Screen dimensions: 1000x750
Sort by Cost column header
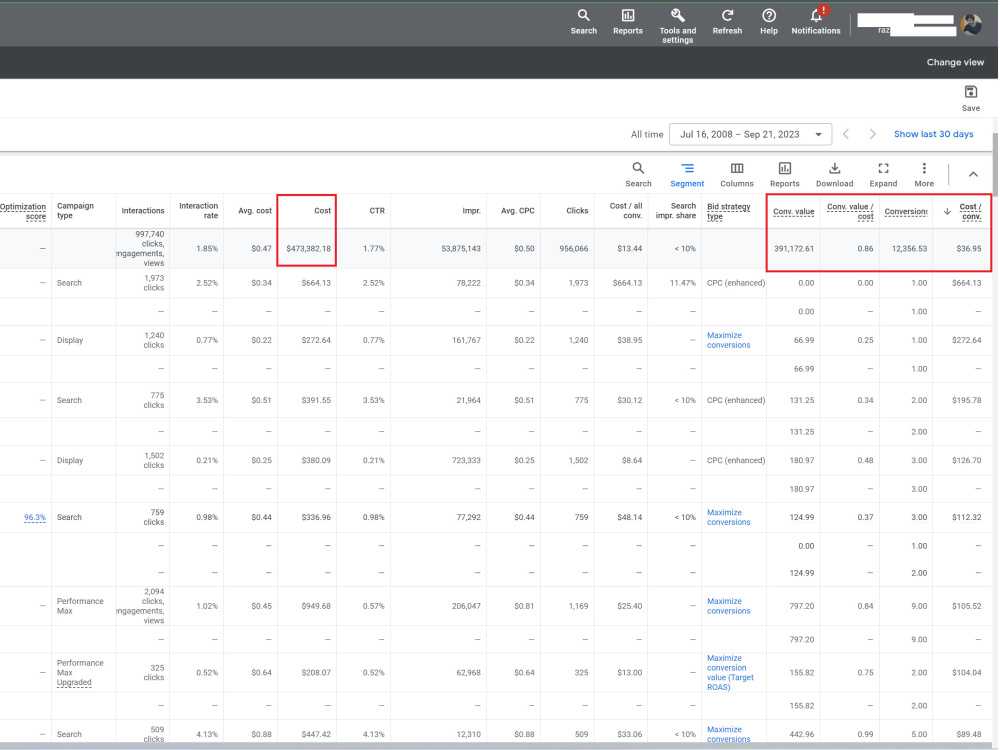pyautogui.click(x=322, y=210)
